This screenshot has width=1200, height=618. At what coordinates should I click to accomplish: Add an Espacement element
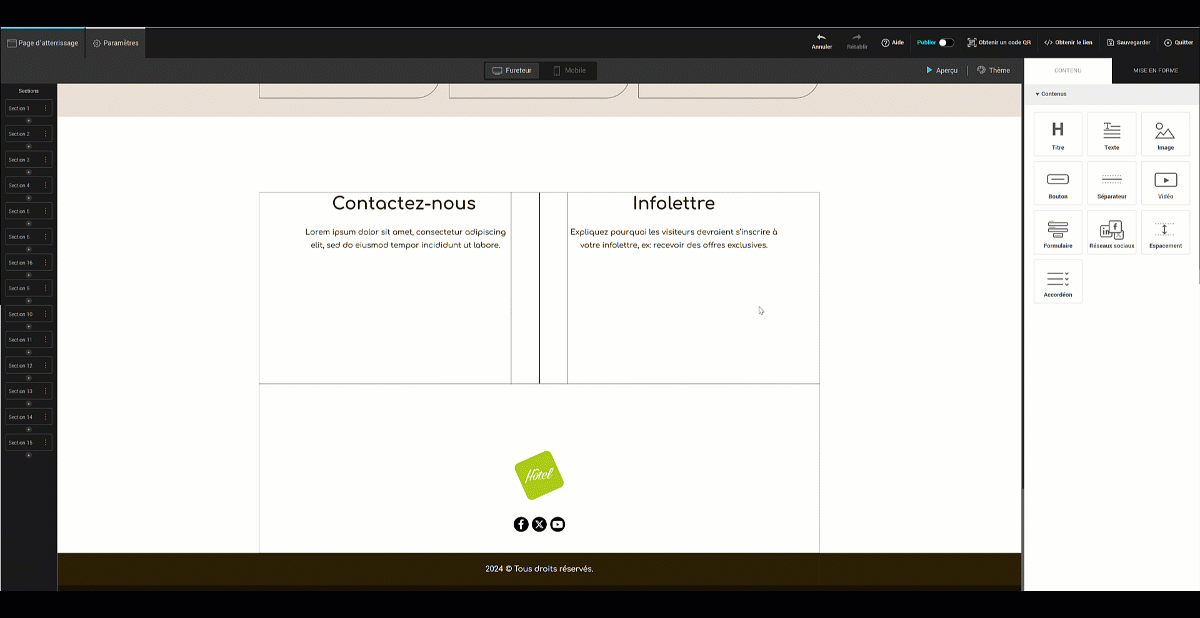point(1165,232)
